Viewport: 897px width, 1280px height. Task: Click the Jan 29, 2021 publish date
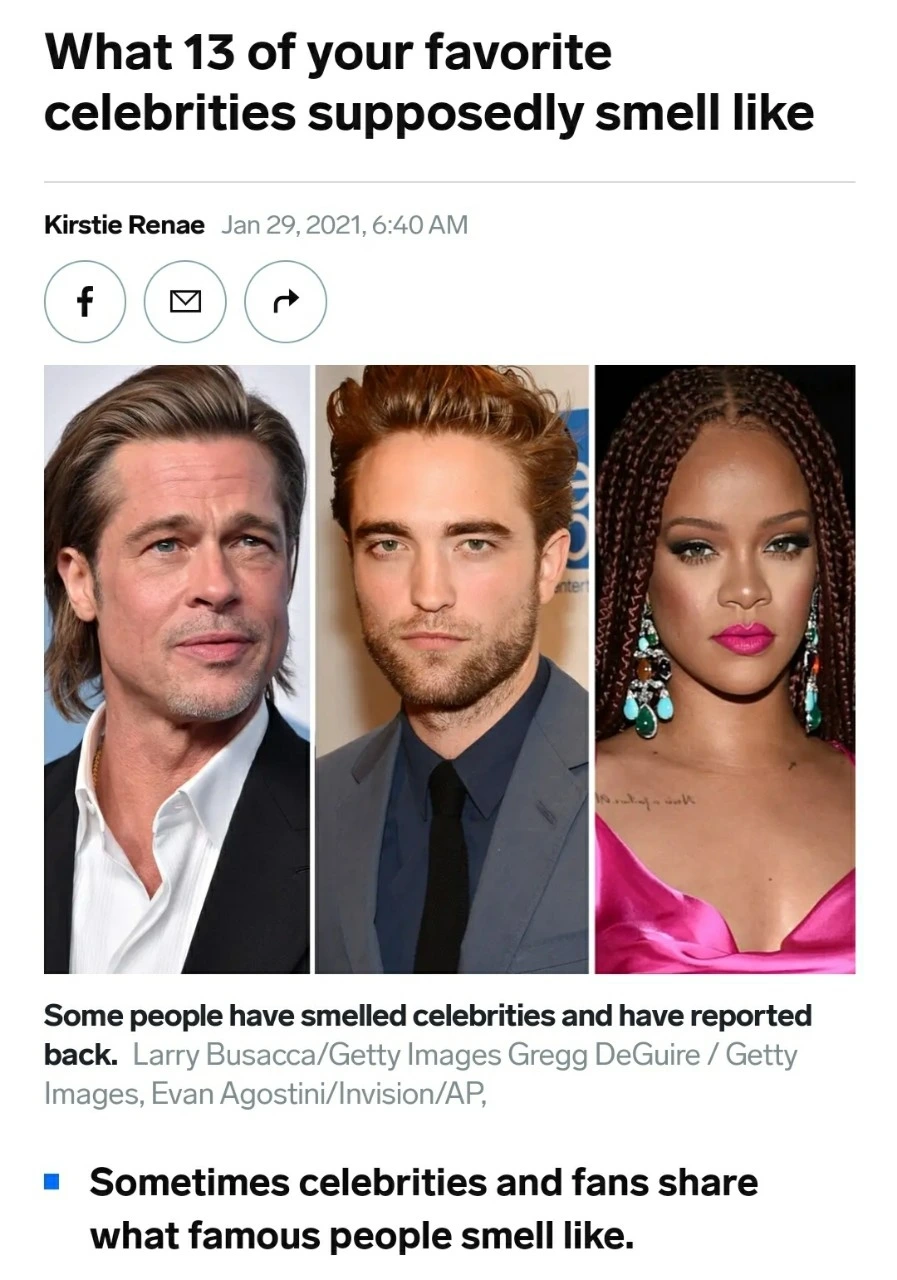(x=293, y=225)
